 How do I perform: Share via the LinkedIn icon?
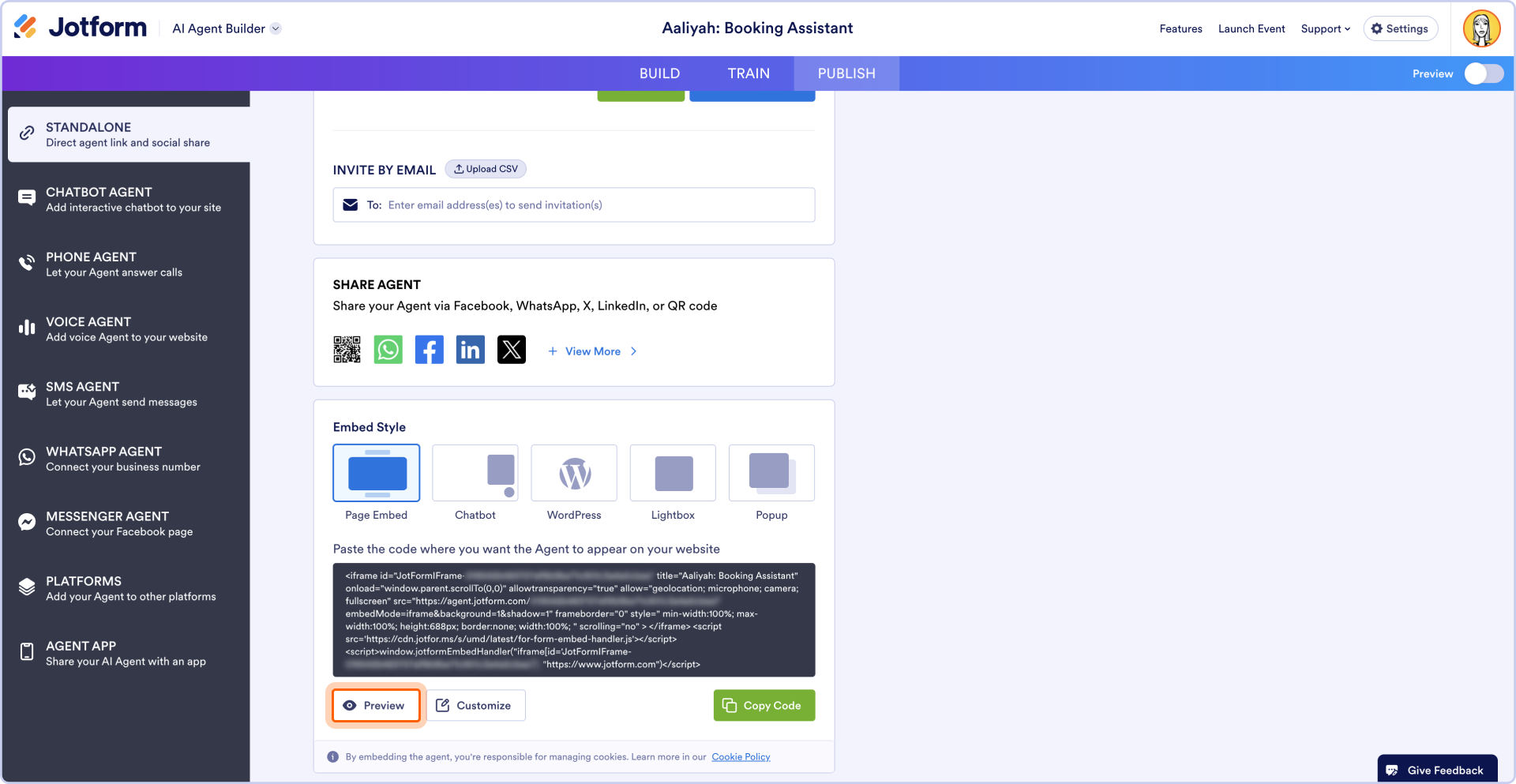click(471, 350)
